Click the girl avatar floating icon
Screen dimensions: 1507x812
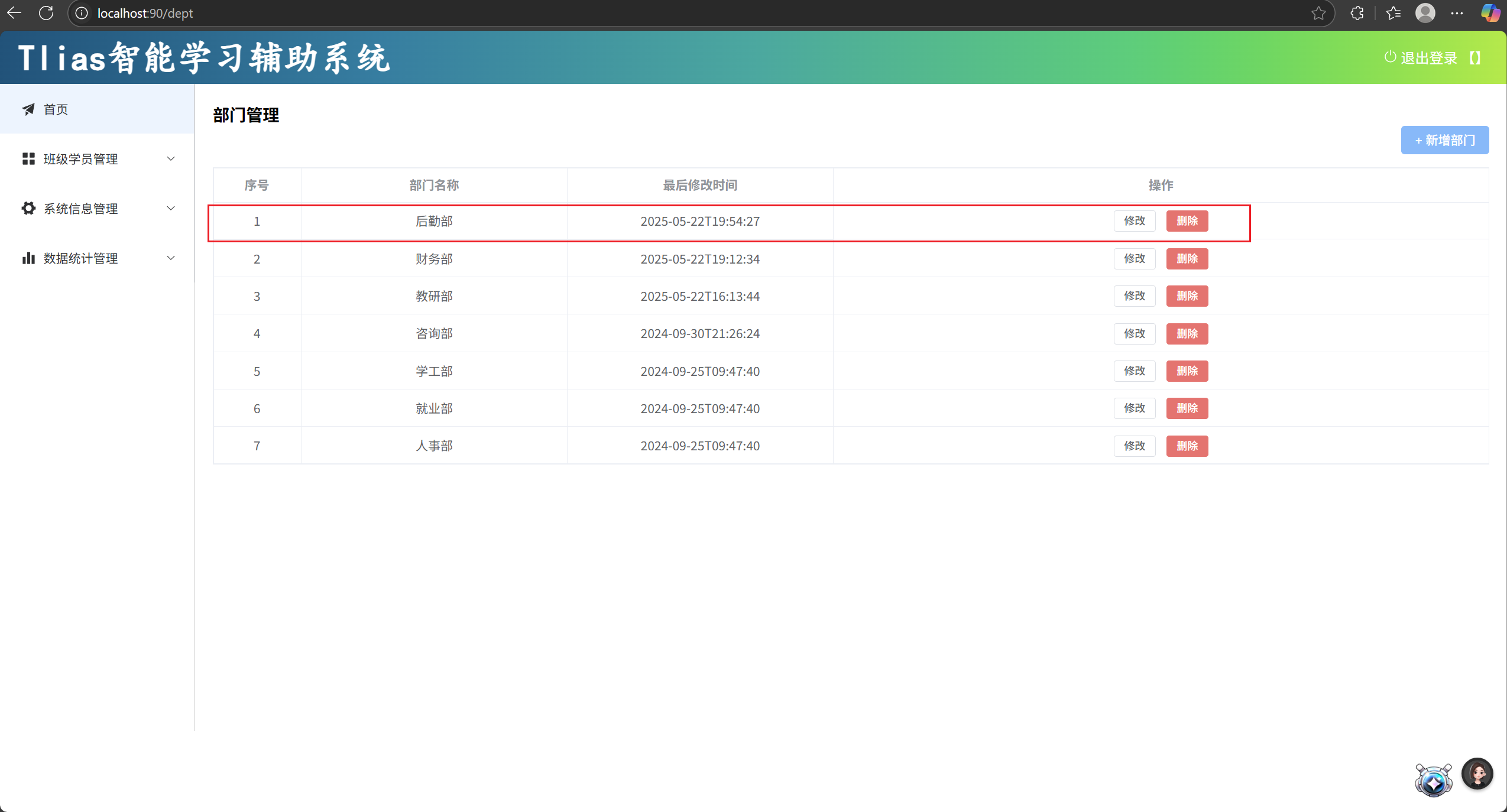(x=1477, y=774)
